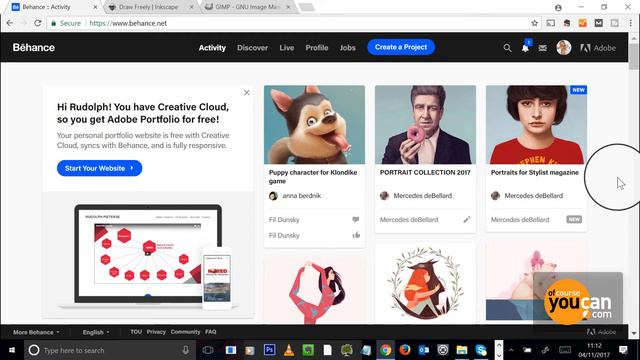Screen dimensions: 640x360
Task: Bookmark this page with the star icon
Action: (x=534, y=23)
